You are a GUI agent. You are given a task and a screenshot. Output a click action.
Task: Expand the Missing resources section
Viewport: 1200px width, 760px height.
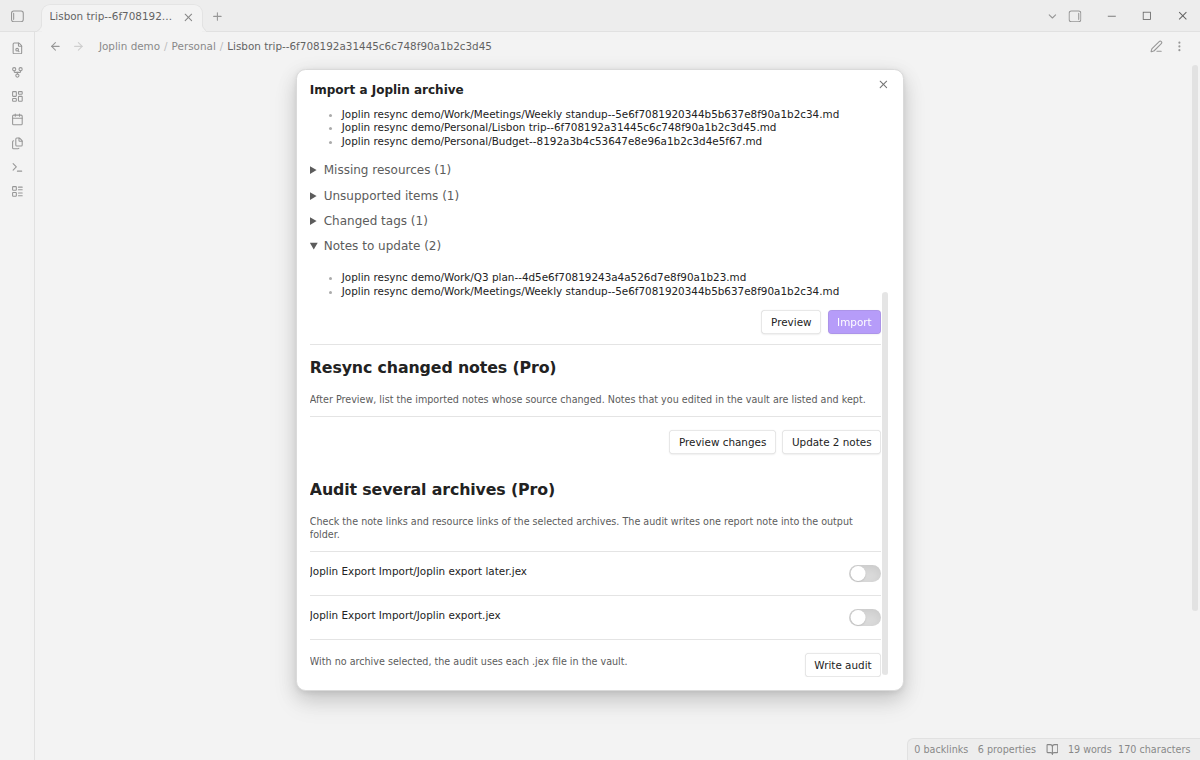[x=380, y=170]
